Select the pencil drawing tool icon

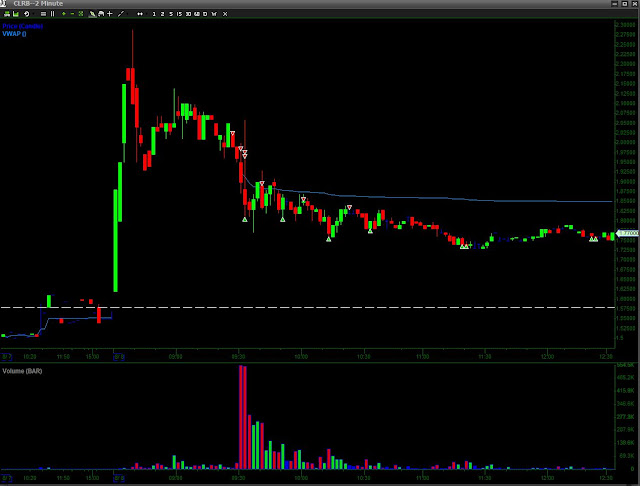pos(93,14)
